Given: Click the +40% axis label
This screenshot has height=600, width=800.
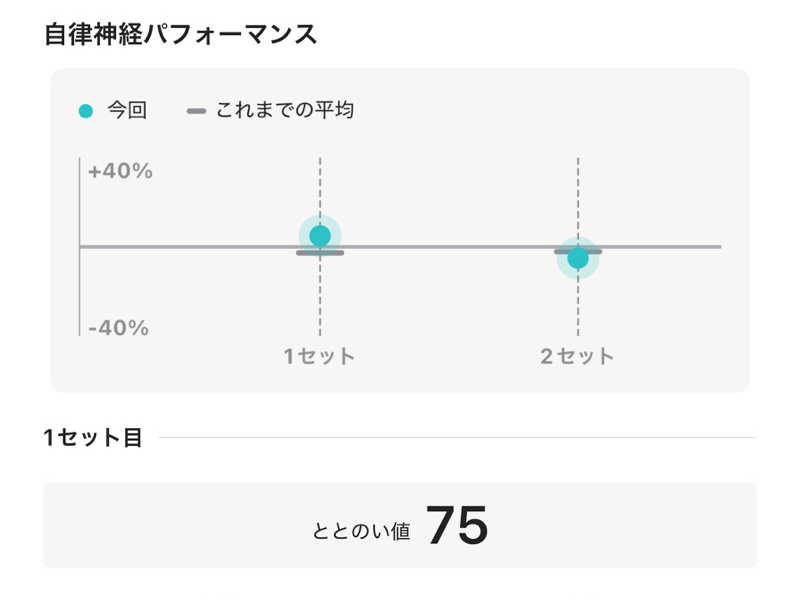Looking at the screenshot, I should pos(120,172).
